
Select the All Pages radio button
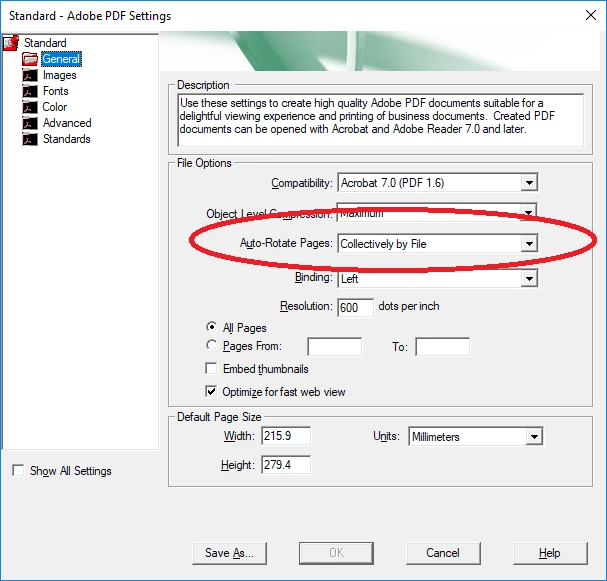click(x=211, y=327)
